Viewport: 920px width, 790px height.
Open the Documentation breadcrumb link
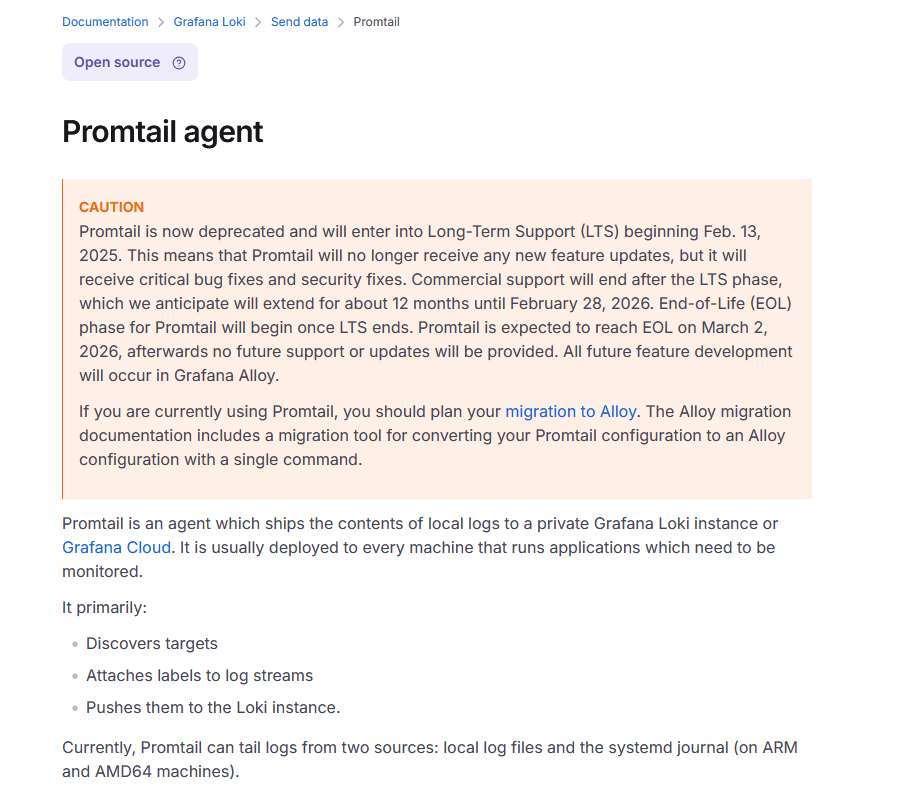105,22
